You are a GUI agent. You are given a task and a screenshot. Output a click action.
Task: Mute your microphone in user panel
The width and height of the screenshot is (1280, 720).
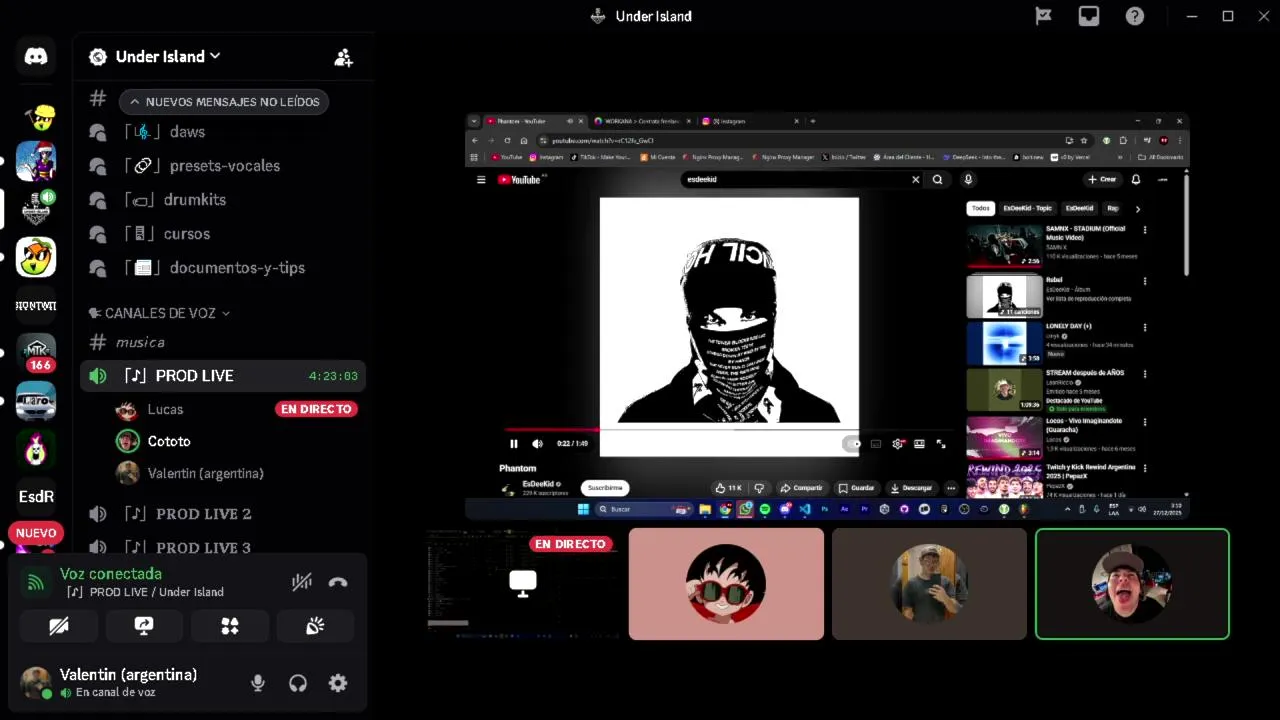258,683
